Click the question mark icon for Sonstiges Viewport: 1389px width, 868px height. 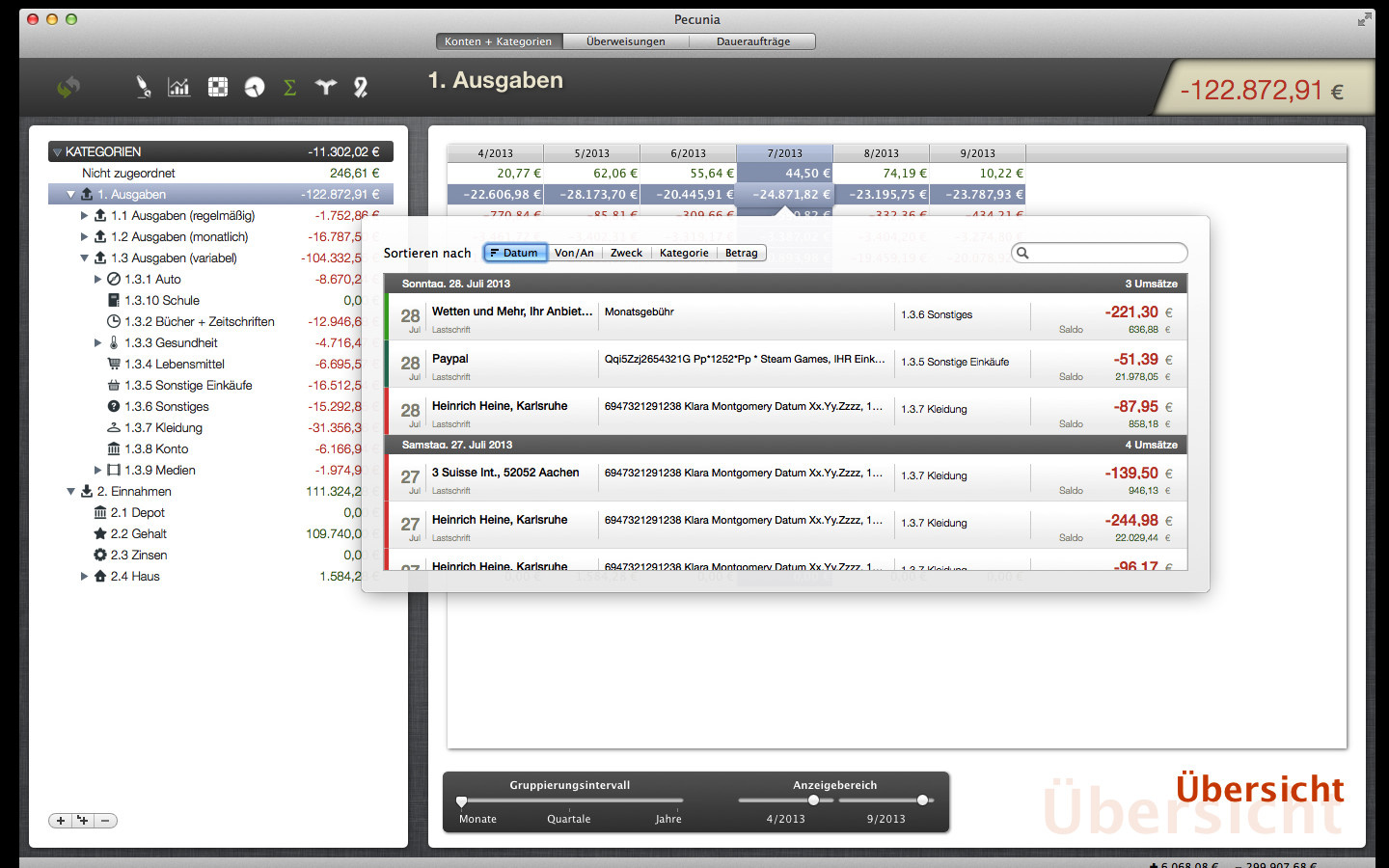pyautogui.click(x=114, y=406)
